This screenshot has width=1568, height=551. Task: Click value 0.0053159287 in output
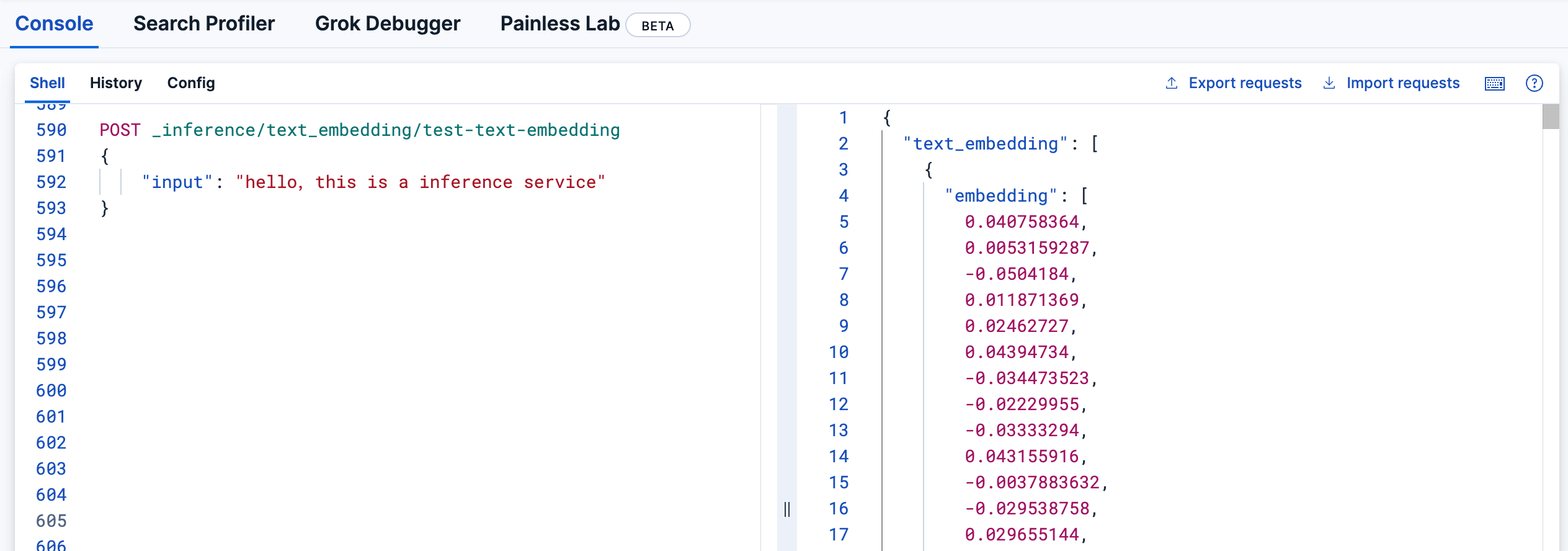(x=1027, y=248)
